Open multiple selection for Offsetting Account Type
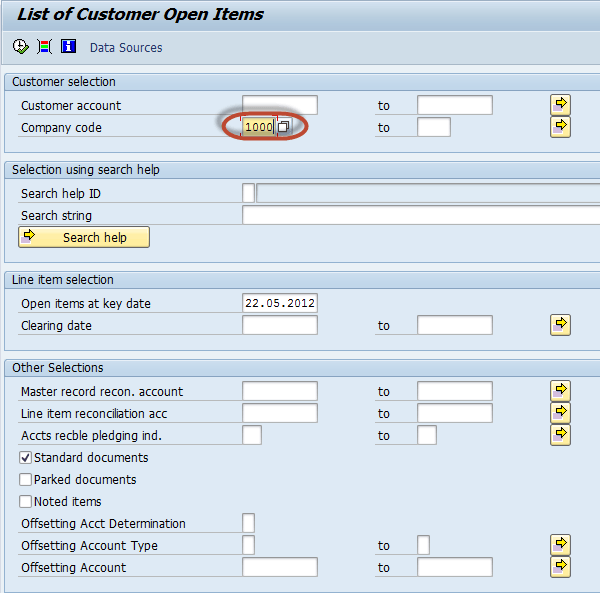 (x=560, y=544)
